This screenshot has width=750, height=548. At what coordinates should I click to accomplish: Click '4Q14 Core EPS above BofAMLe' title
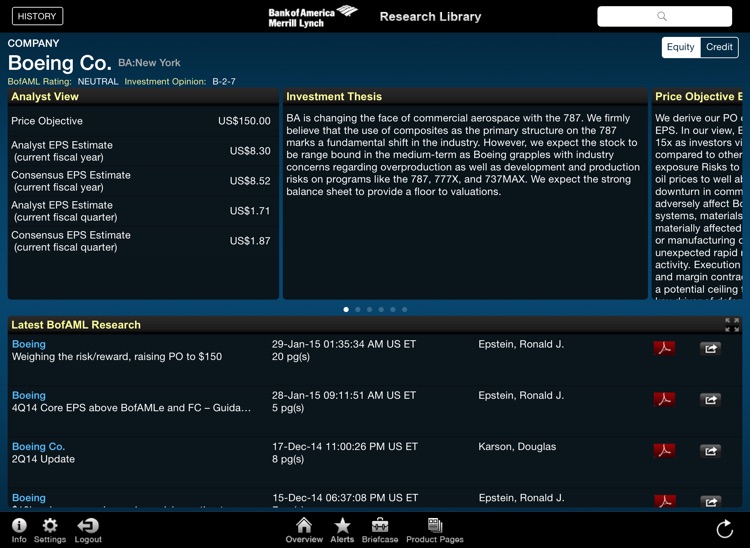coord(131,408)
